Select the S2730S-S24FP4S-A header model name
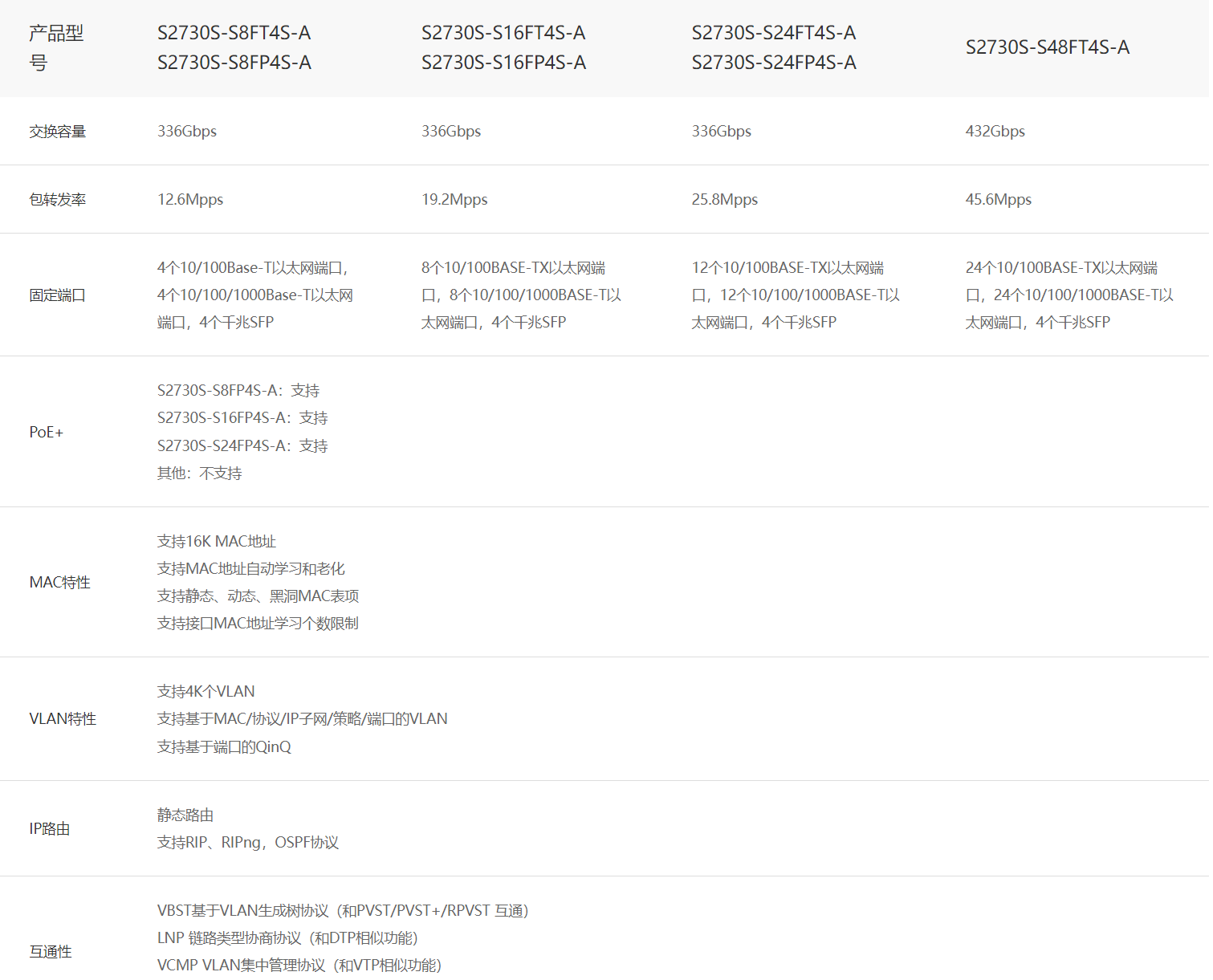The height and width of the screenshot is (980, 1213). (774, 63)
